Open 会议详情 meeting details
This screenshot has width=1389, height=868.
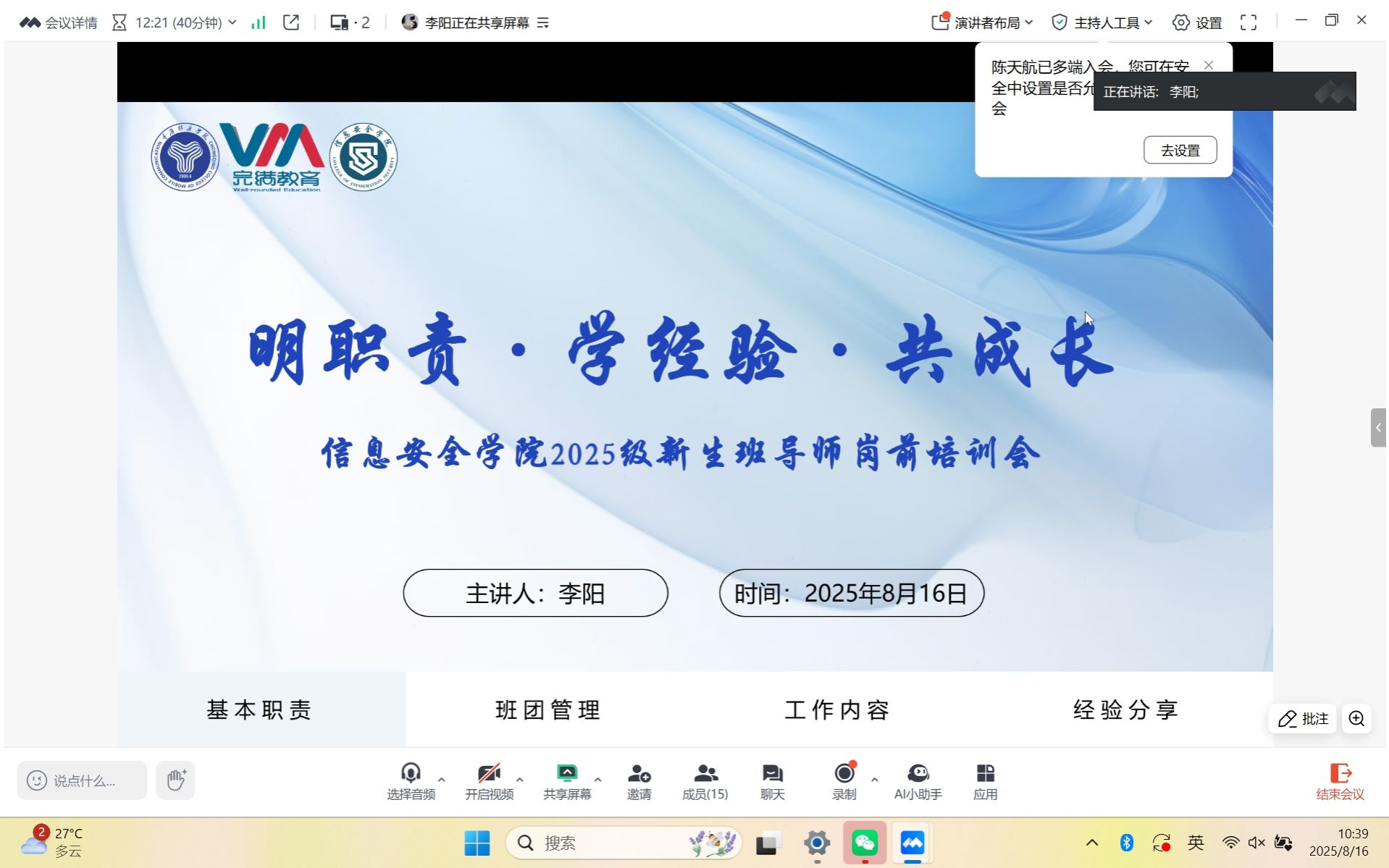tap(59, 23)
